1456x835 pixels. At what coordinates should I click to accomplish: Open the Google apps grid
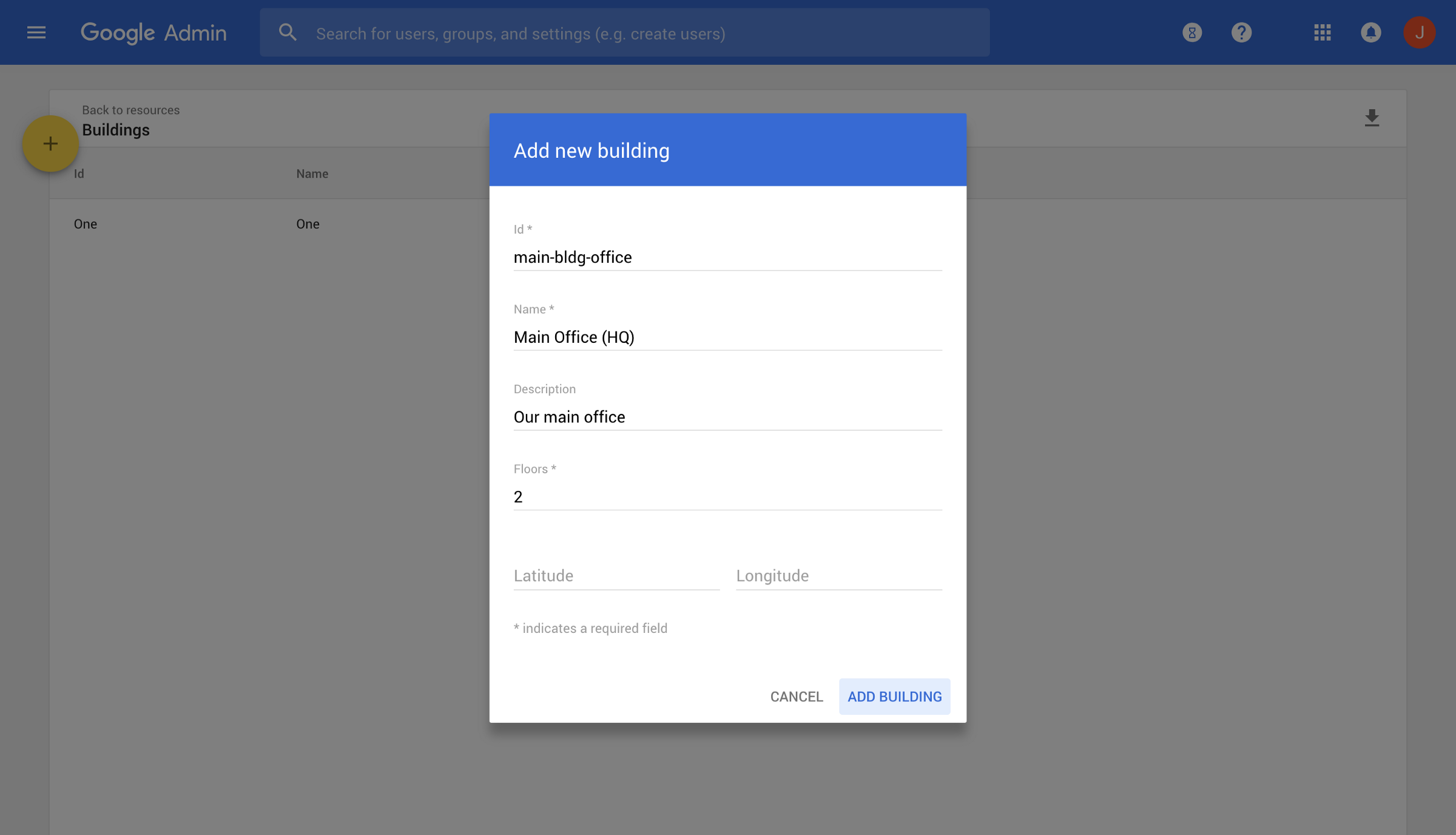(1322, 33)
